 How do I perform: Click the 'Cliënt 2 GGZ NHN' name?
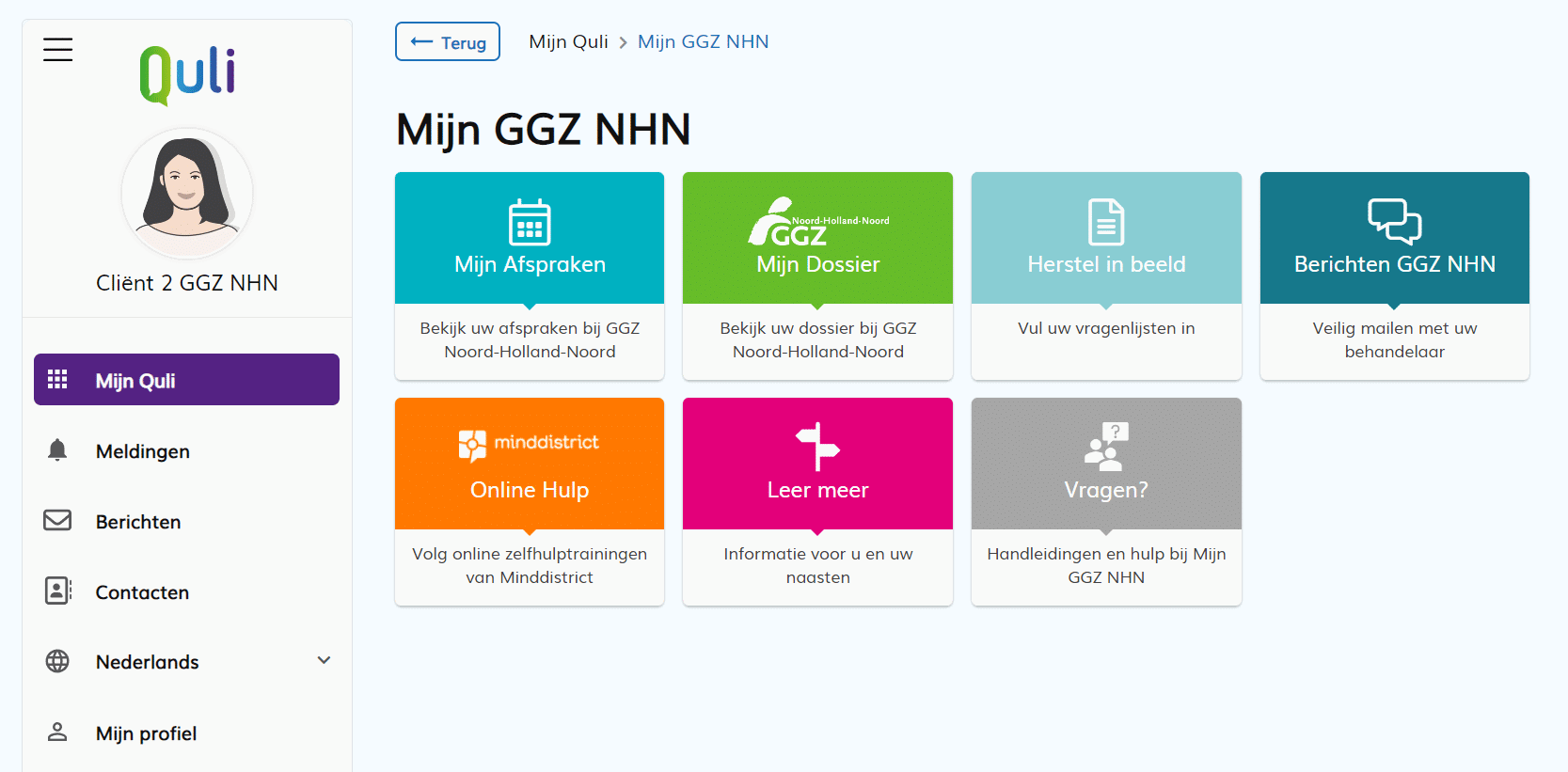(187, 283)
